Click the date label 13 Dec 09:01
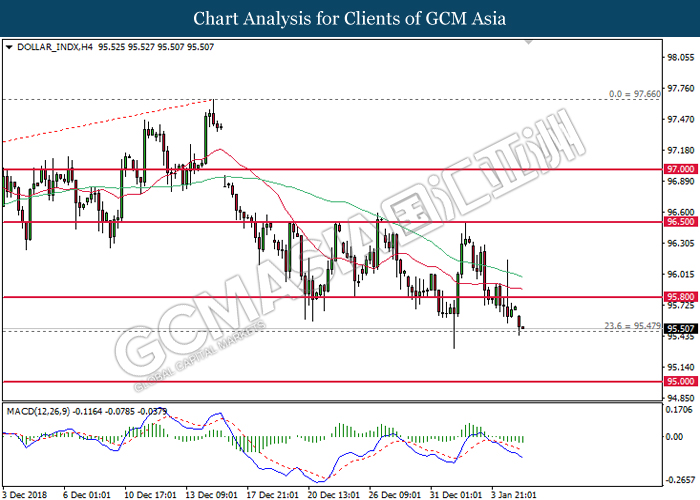This screenshot has width=700, height=500. (x=212, y=495)
